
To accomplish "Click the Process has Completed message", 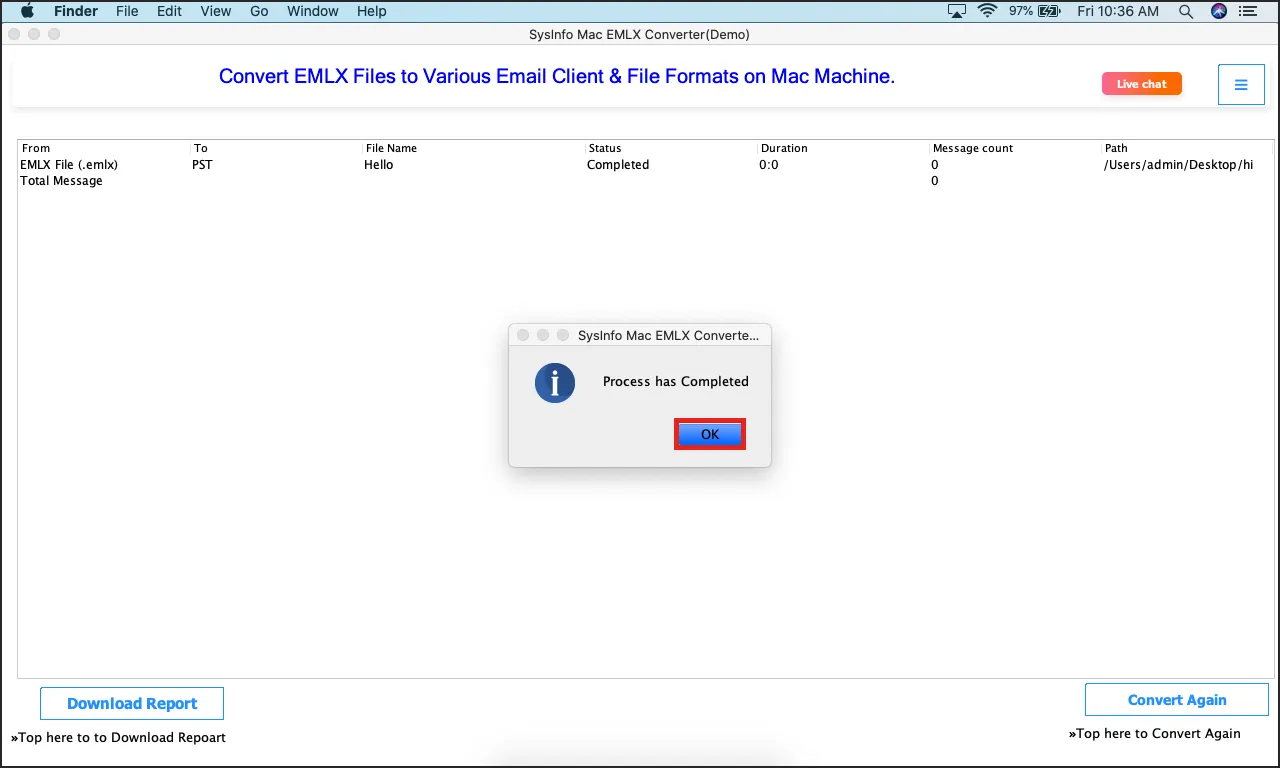I will click(676, 381).
